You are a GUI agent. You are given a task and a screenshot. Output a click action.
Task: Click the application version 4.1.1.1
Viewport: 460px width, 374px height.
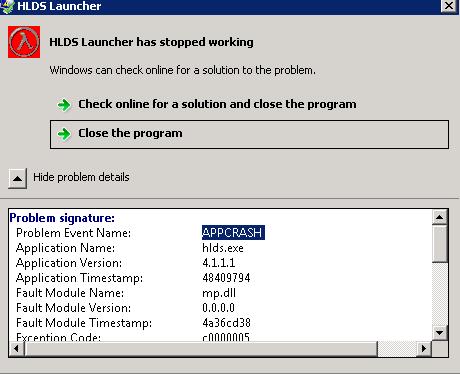[218, 263]
